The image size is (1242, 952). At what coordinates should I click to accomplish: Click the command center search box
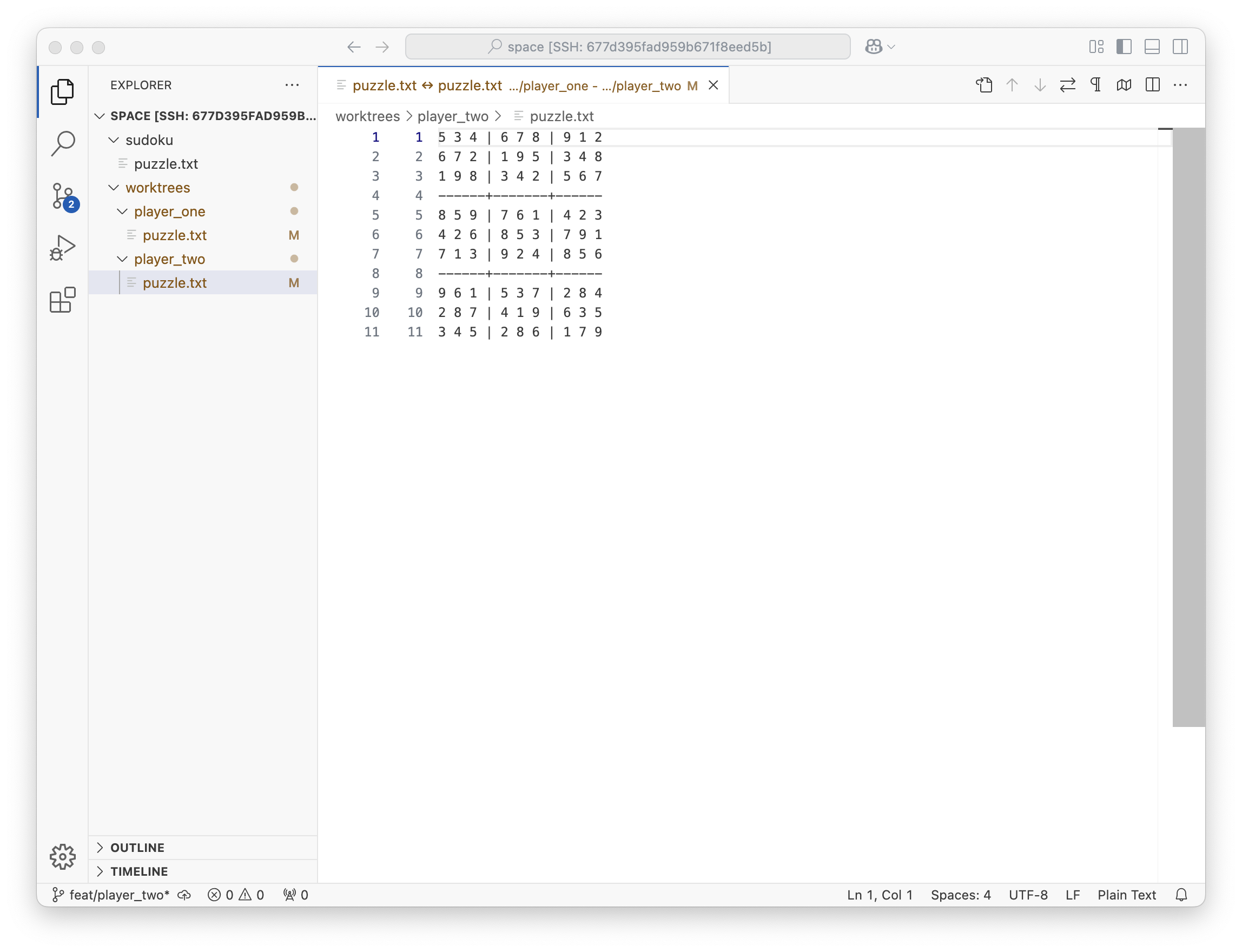627,47
